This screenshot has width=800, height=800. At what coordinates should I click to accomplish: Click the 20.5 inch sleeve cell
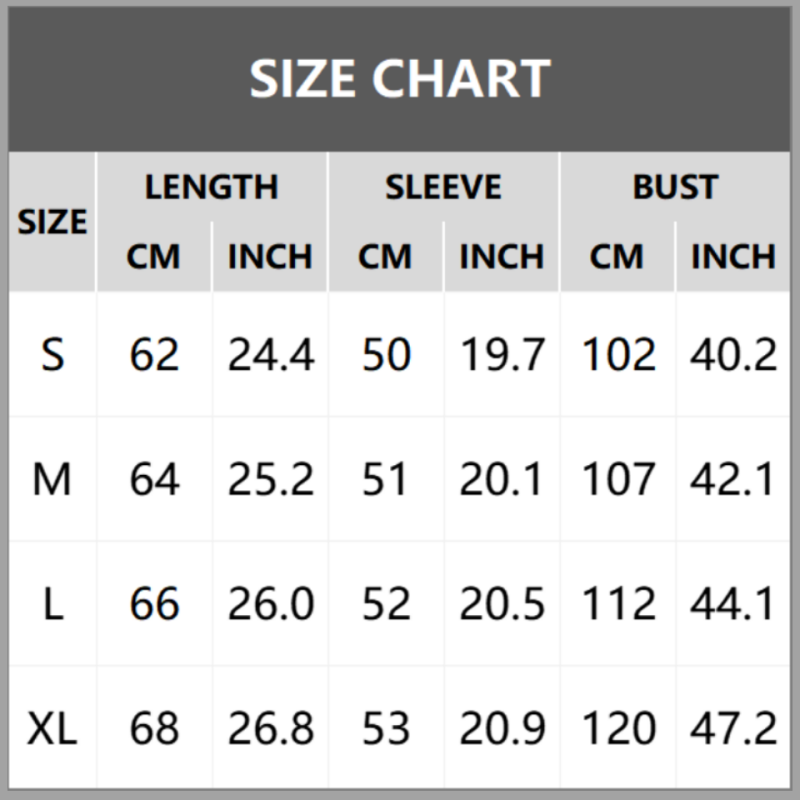point(501,605)
